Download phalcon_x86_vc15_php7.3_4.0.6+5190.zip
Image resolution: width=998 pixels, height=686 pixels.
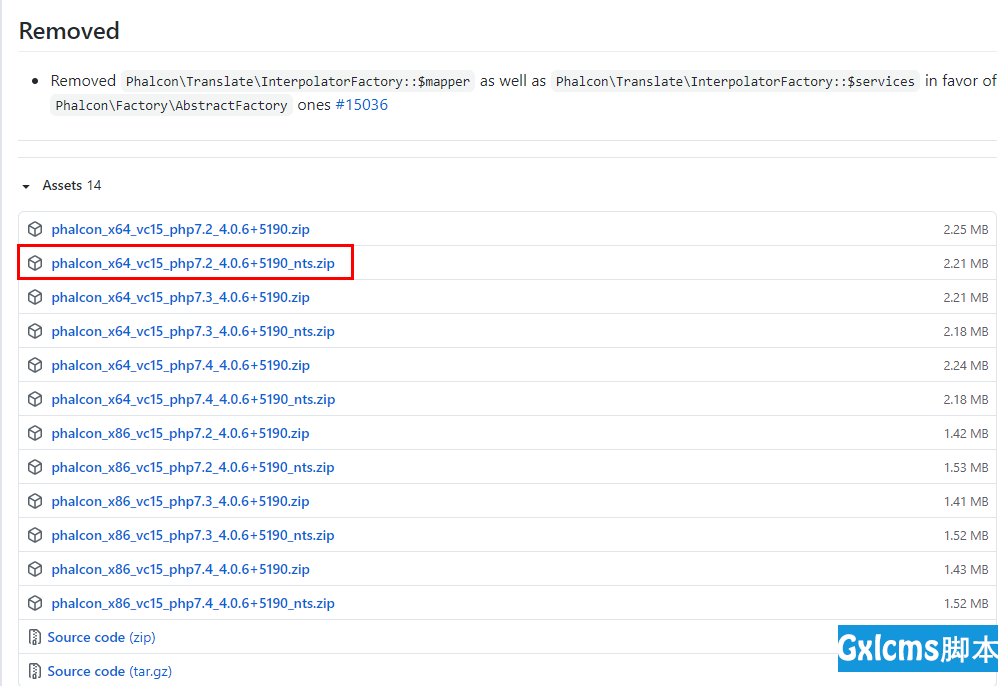(181, 501)
